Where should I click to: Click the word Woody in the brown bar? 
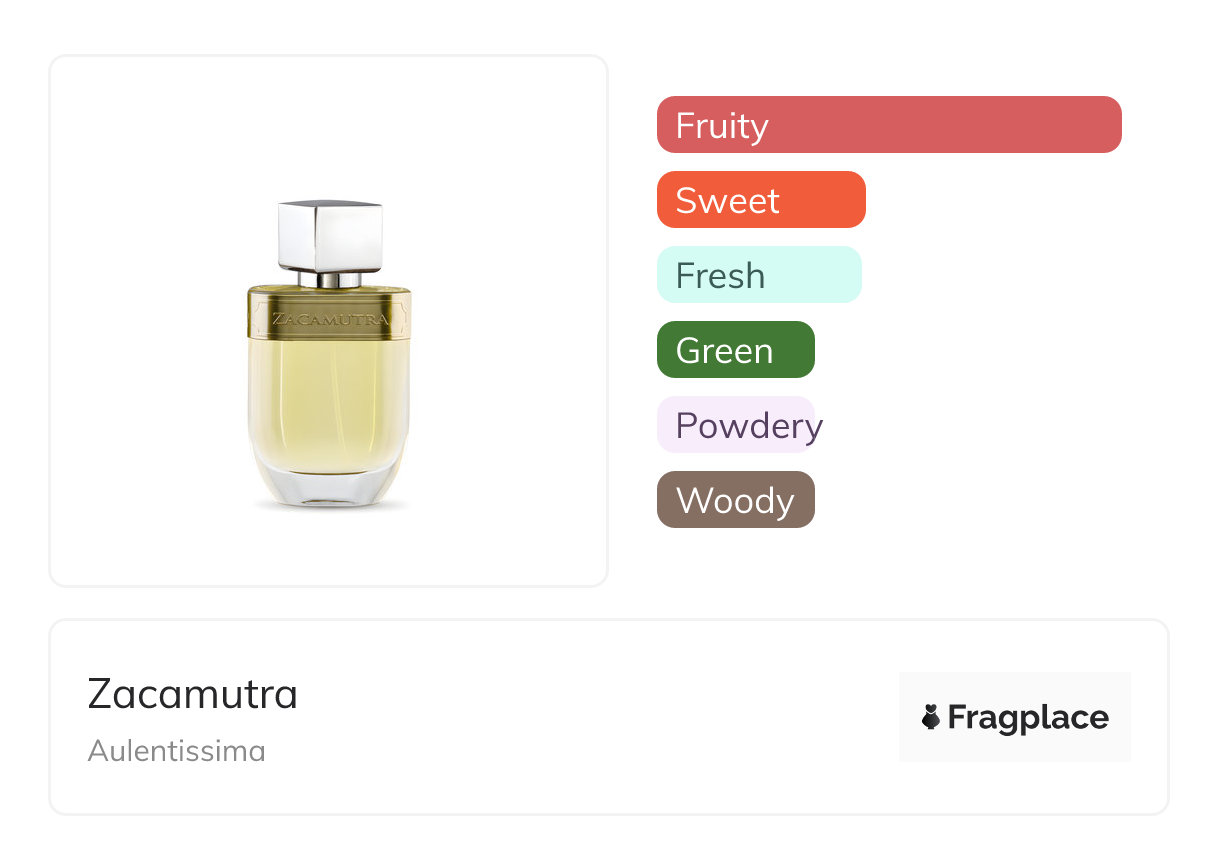tap(735, 501)
